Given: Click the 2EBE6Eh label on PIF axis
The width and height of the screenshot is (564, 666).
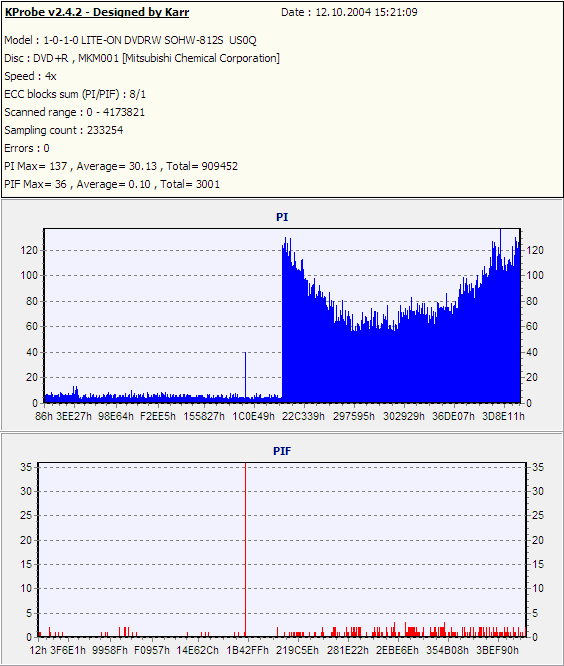Looking at the screenshot, I should pos(398,651).
